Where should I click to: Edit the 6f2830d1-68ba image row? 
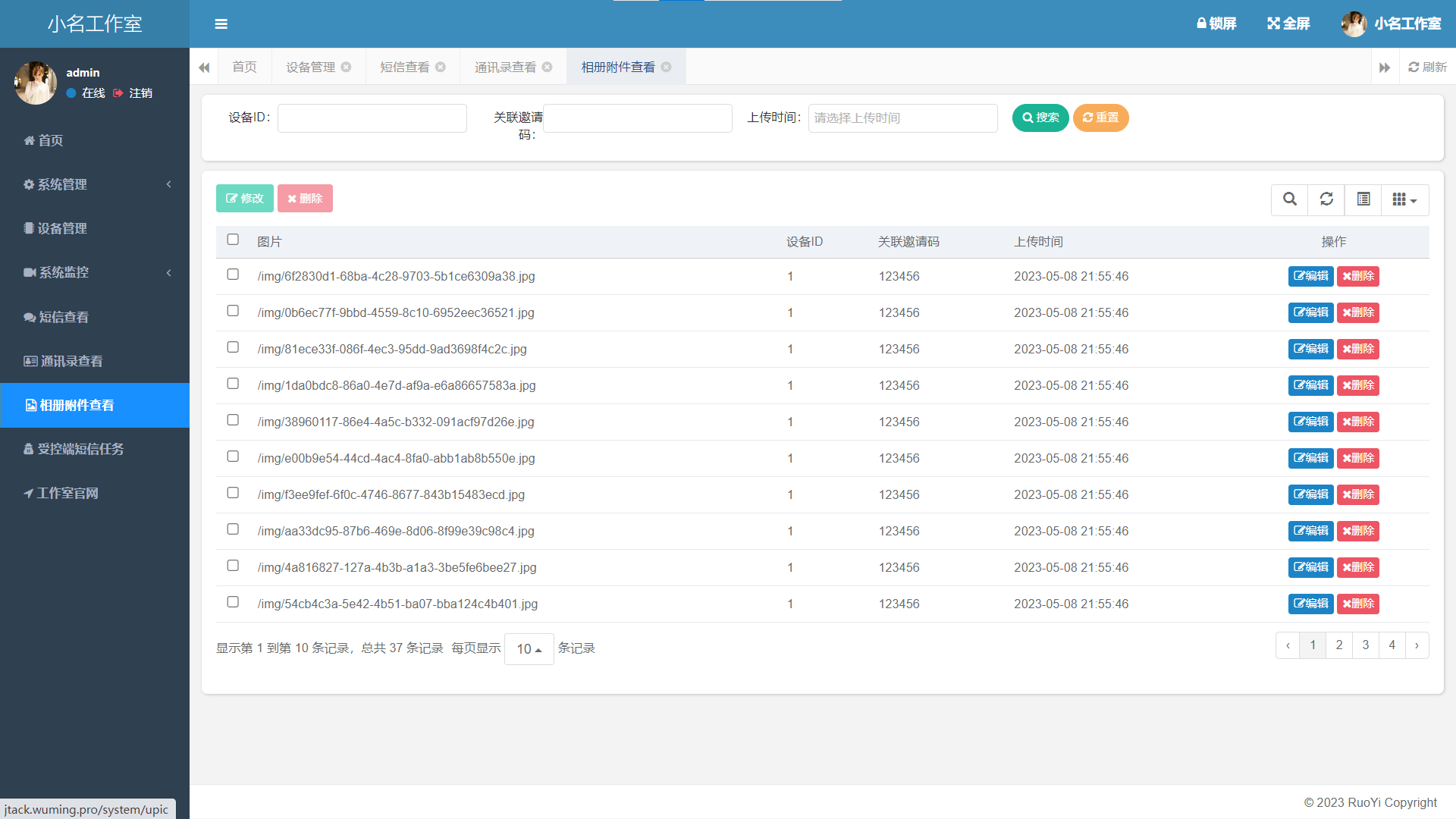[x=1310, y=276]
